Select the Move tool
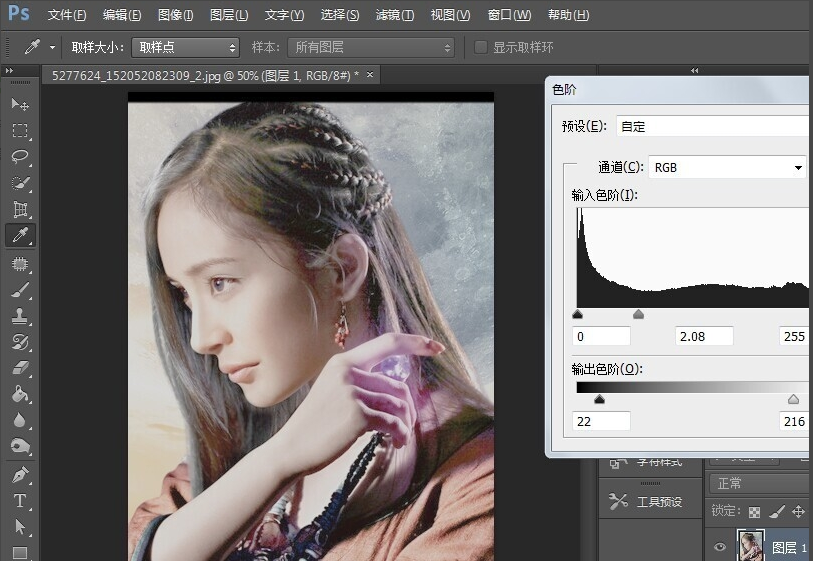The image size is (813, 561). 20,104
